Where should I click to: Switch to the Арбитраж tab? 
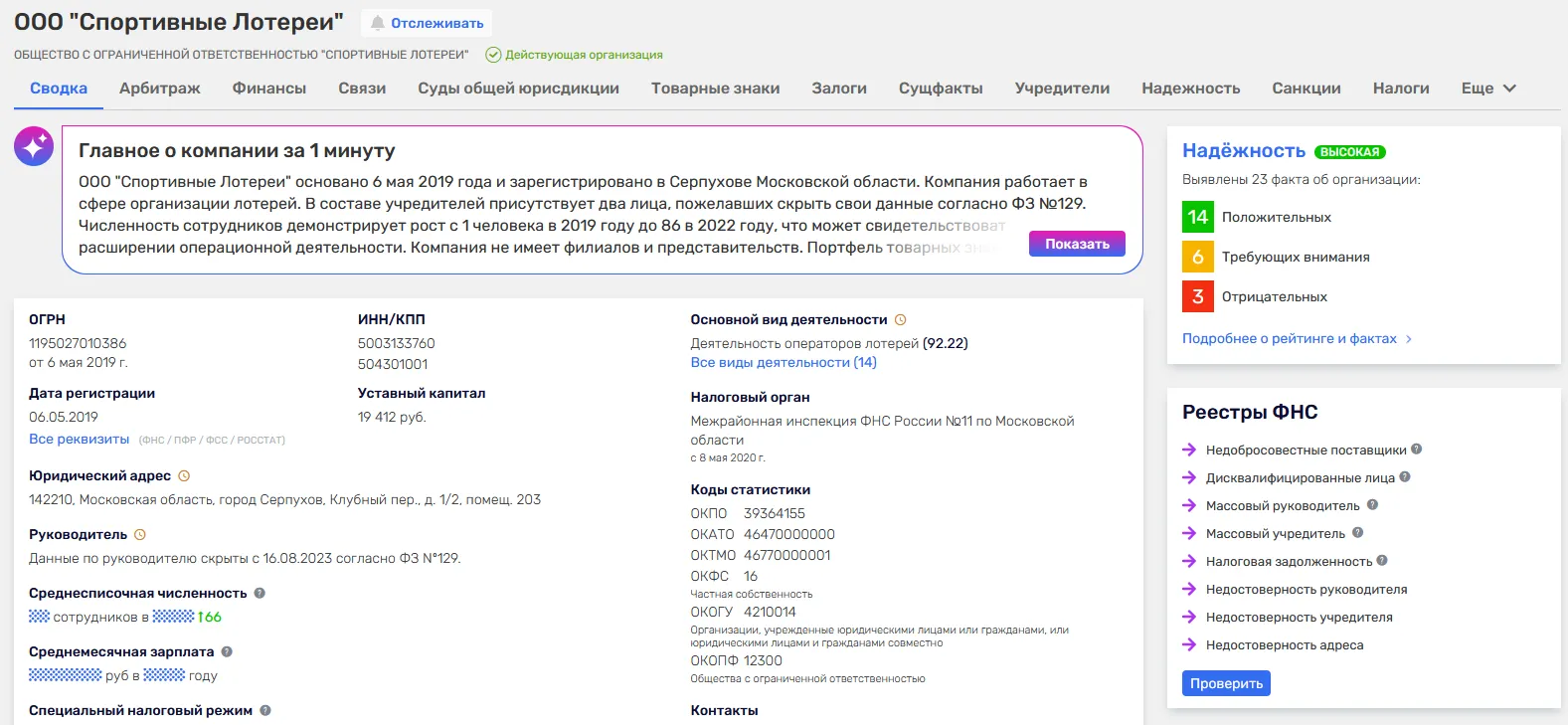coord(160,89)
